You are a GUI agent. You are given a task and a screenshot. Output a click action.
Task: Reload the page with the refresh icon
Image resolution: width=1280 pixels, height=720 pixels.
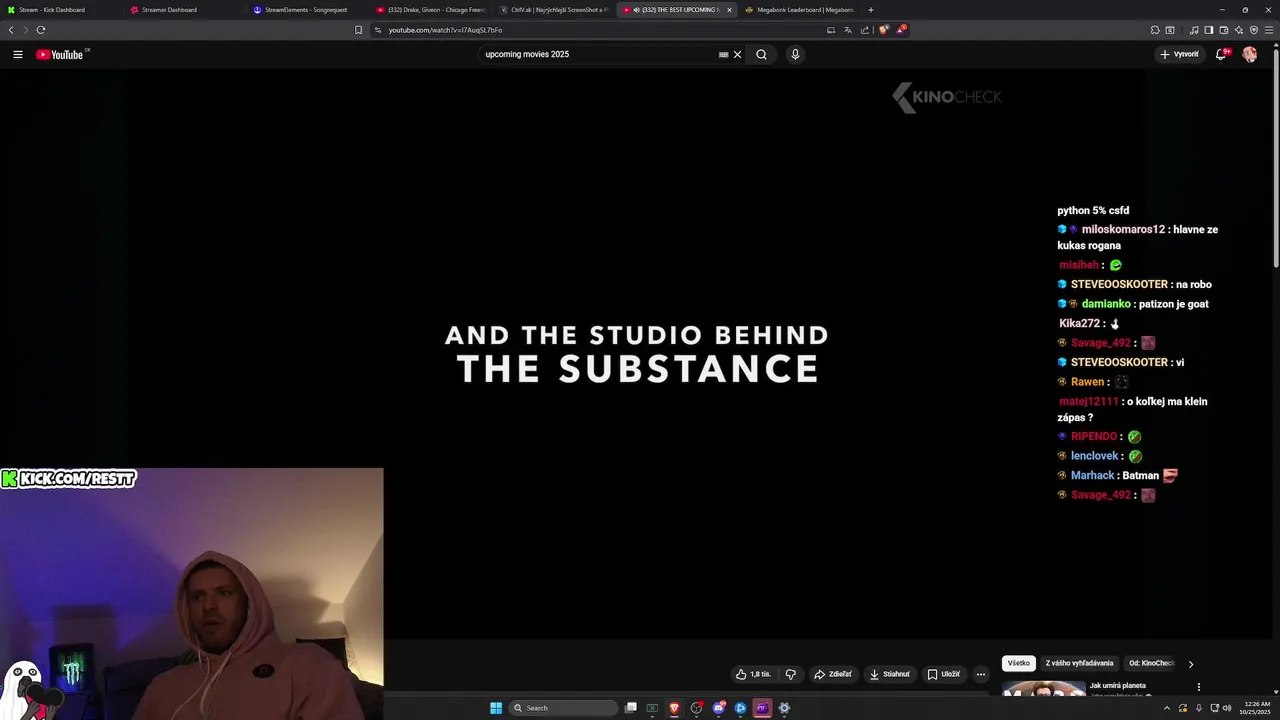tap(41, 30)
